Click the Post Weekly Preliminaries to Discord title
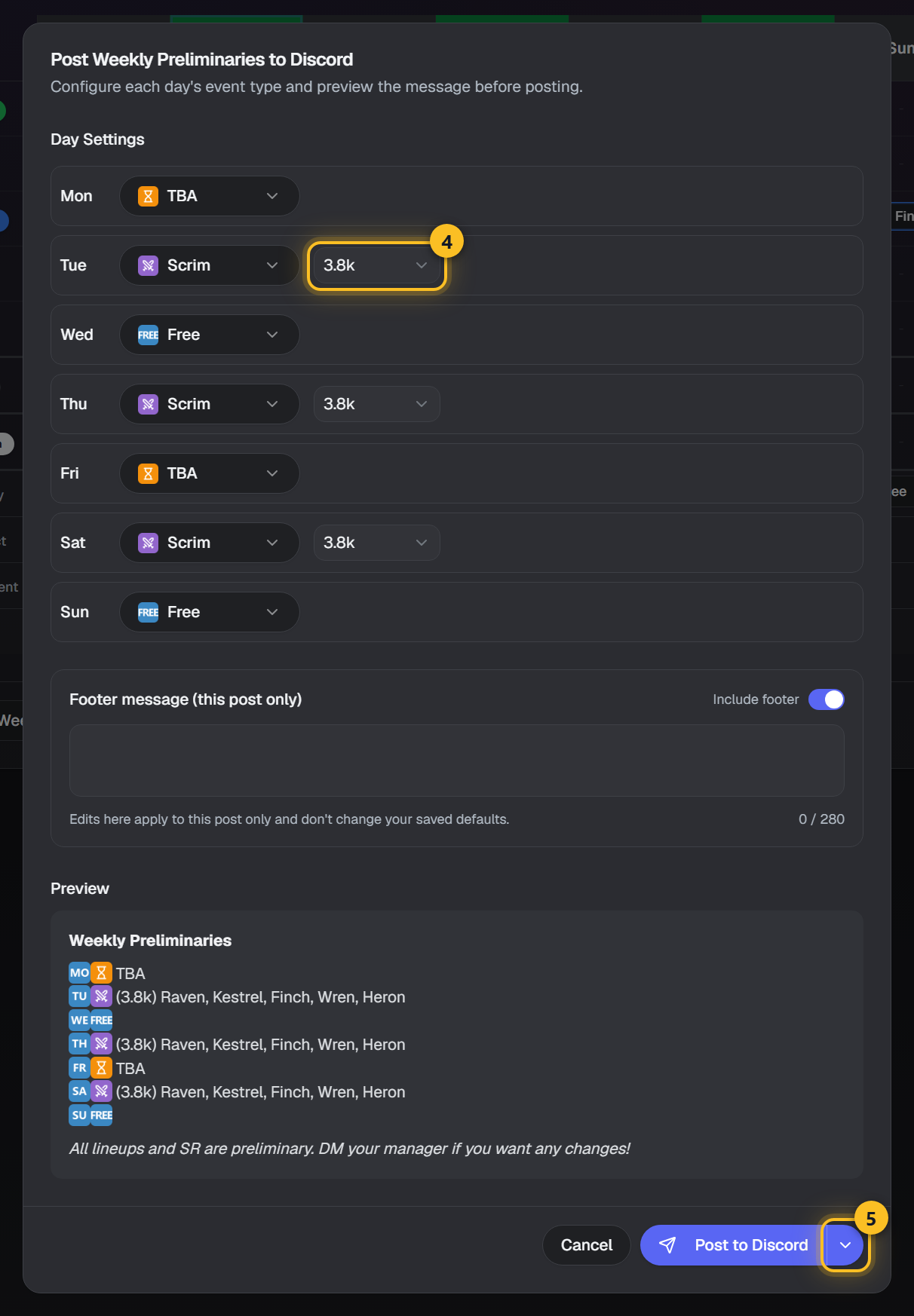Image resolution: width=914 pixels, height=1316 pixels. point(201,60)
